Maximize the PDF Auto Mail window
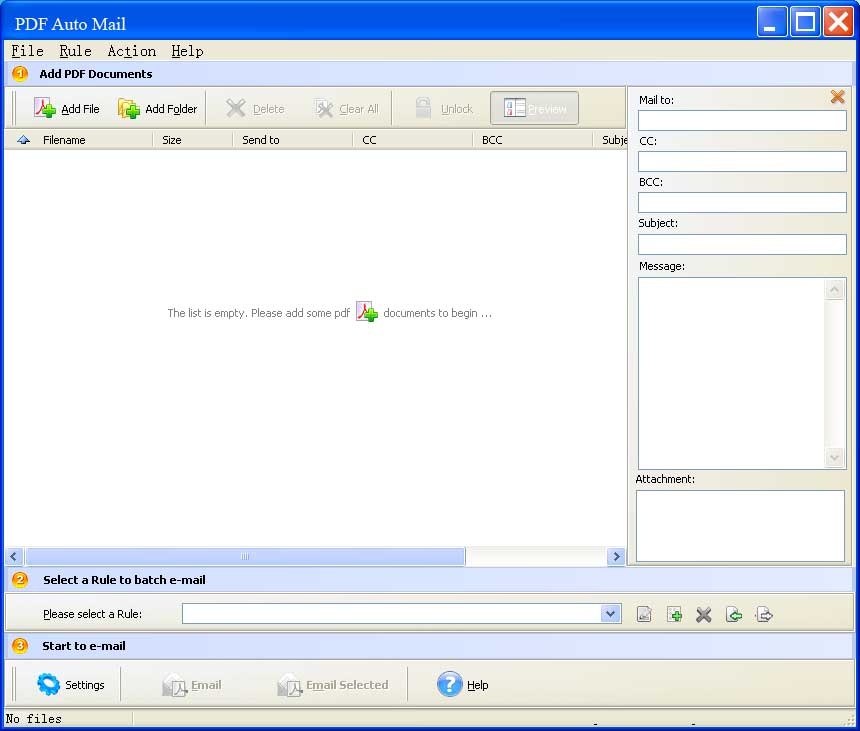Image resolution: width=860 pixels, height=731 pixels. pos(805,22)
